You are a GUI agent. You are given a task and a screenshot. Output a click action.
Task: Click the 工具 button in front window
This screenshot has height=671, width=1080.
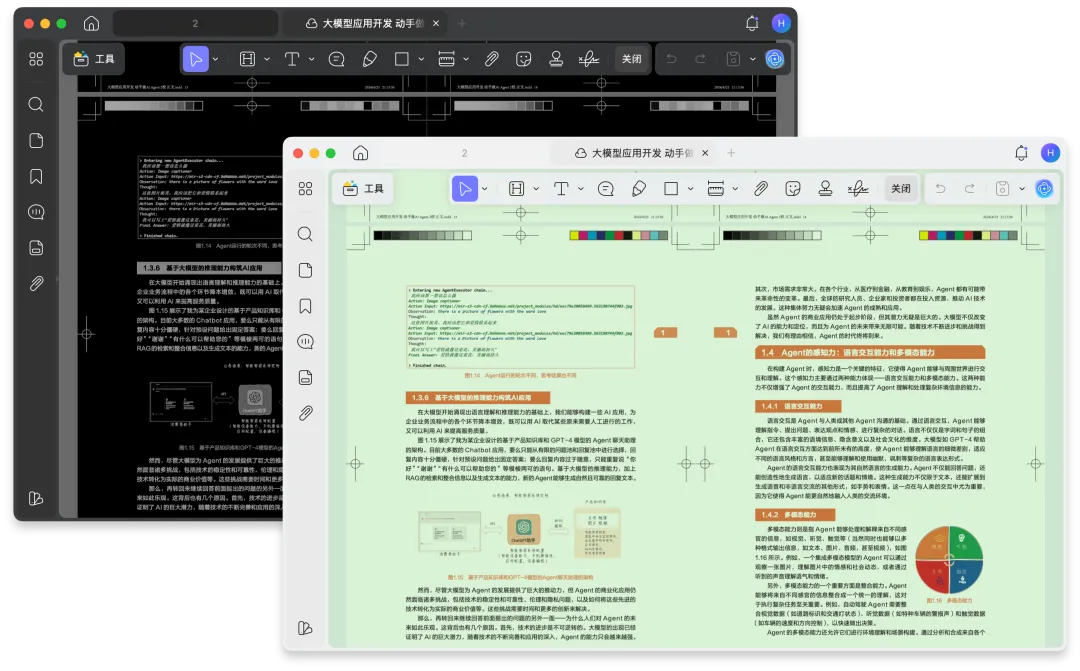tap(364, 189)
